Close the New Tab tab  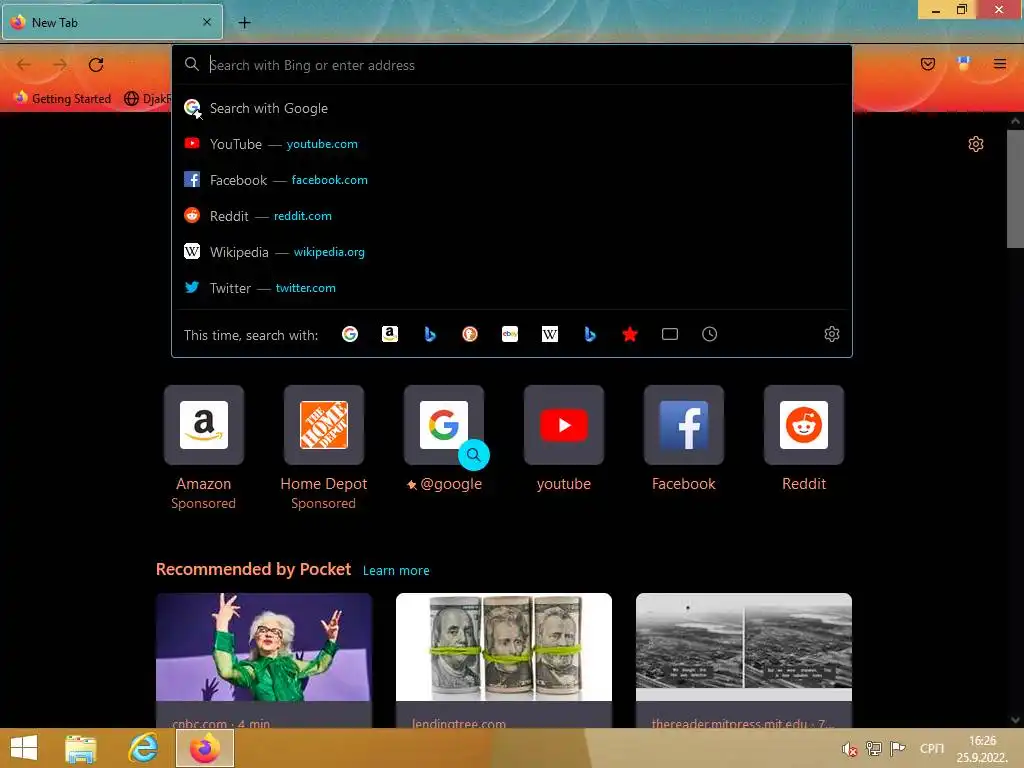click(207, 22)
